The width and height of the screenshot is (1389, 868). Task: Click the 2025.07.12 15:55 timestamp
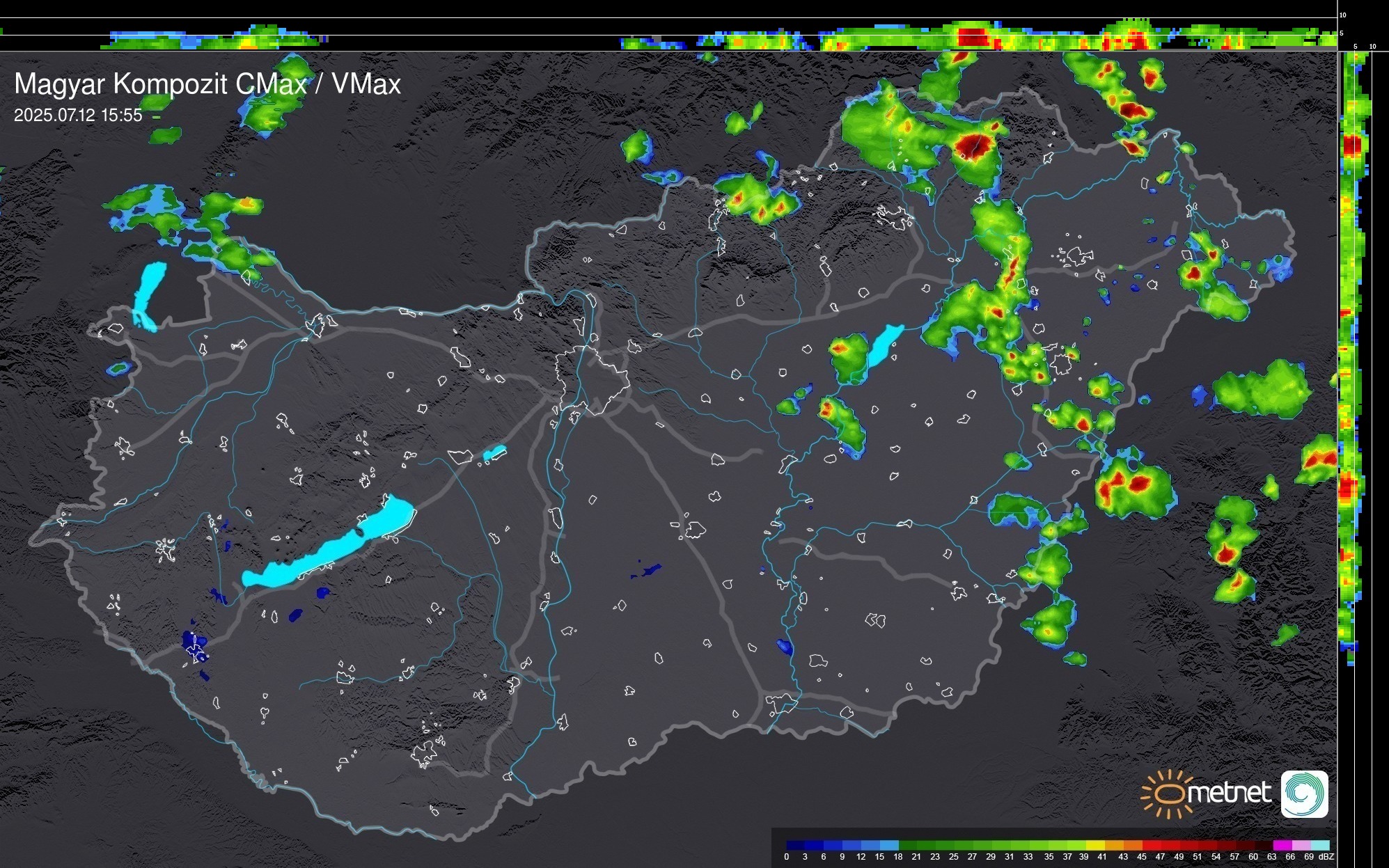[x=78, y=116]
